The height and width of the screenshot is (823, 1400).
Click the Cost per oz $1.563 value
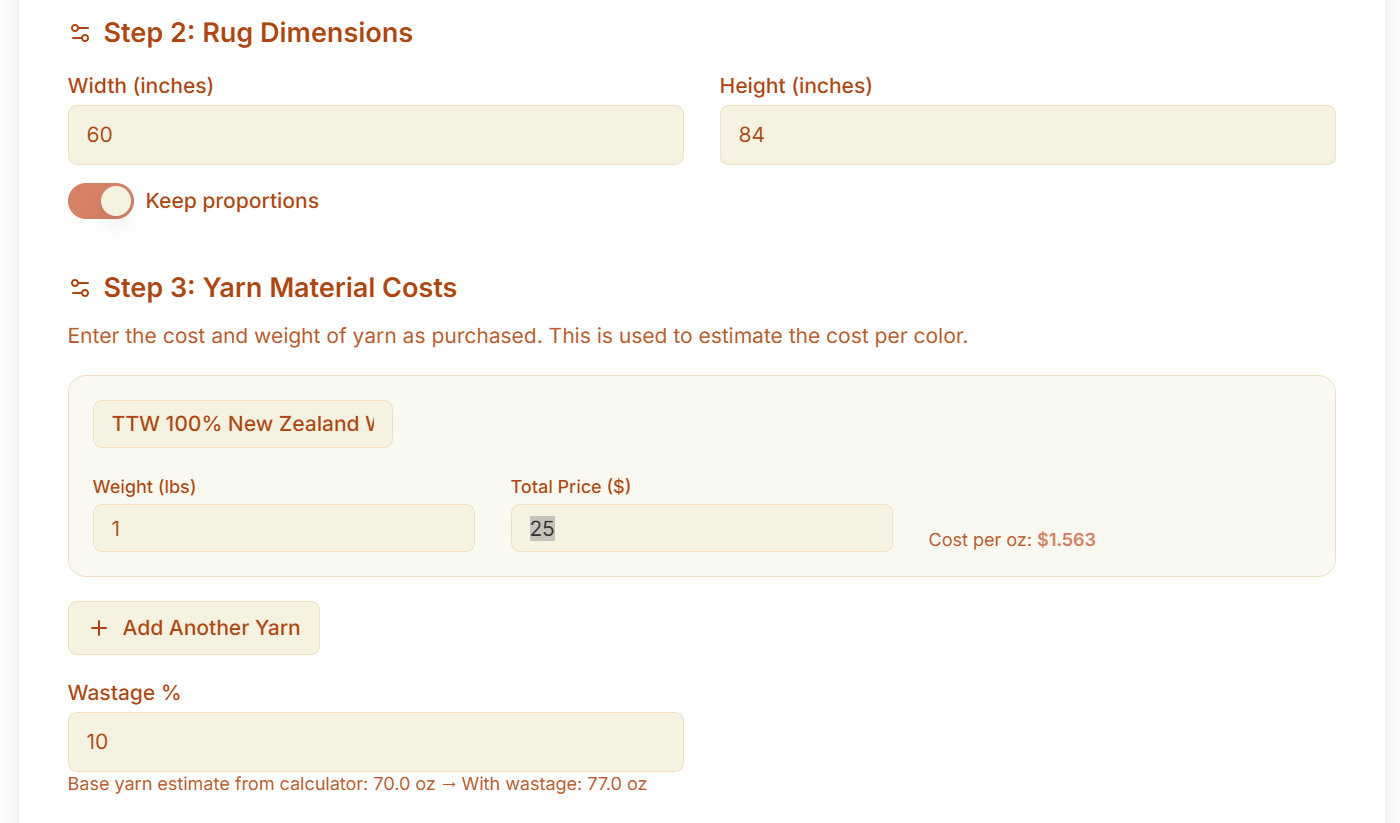click(x=1067, y=539)
